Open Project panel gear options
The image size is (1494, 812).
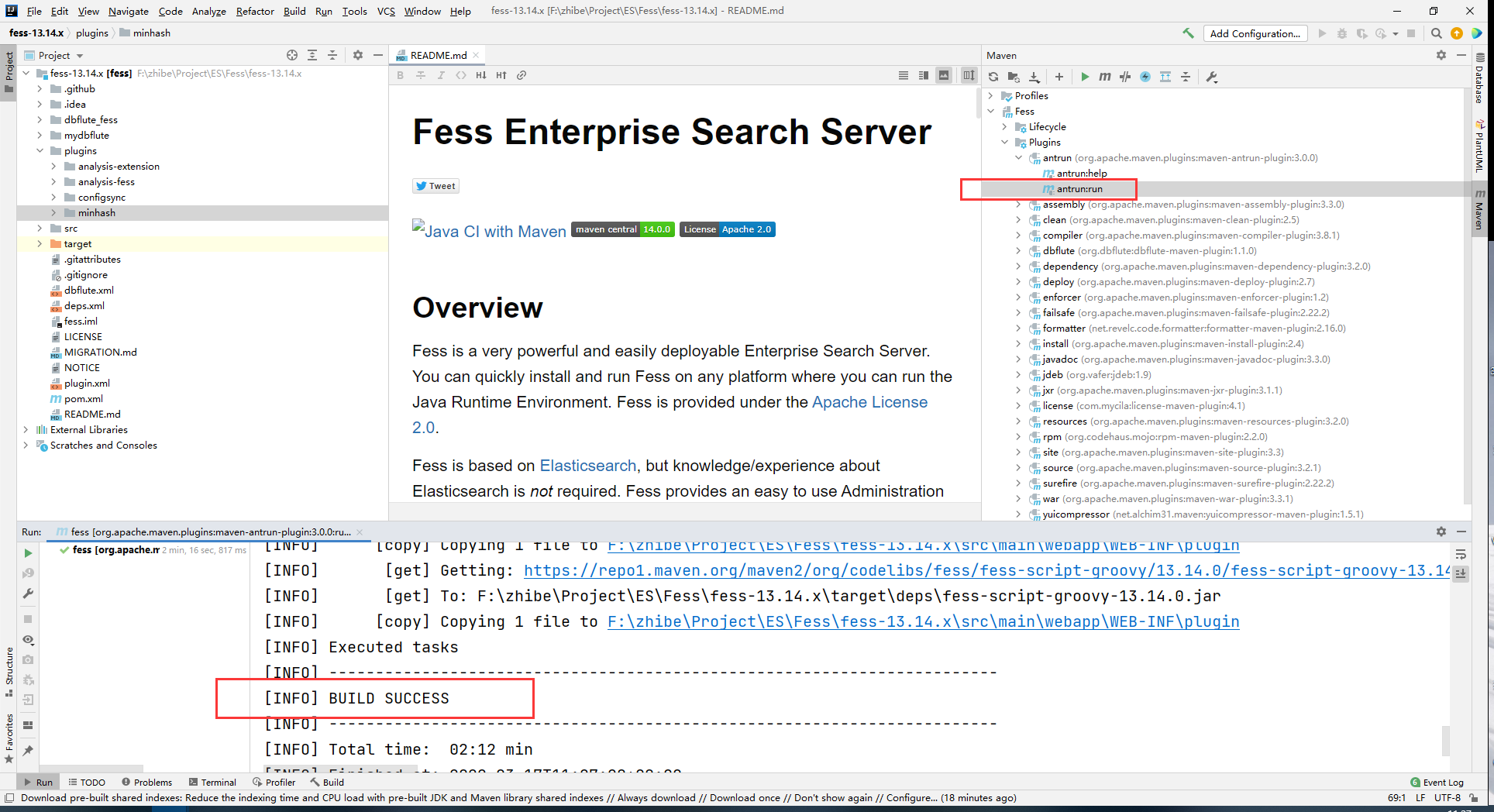[x=358, y=55]
